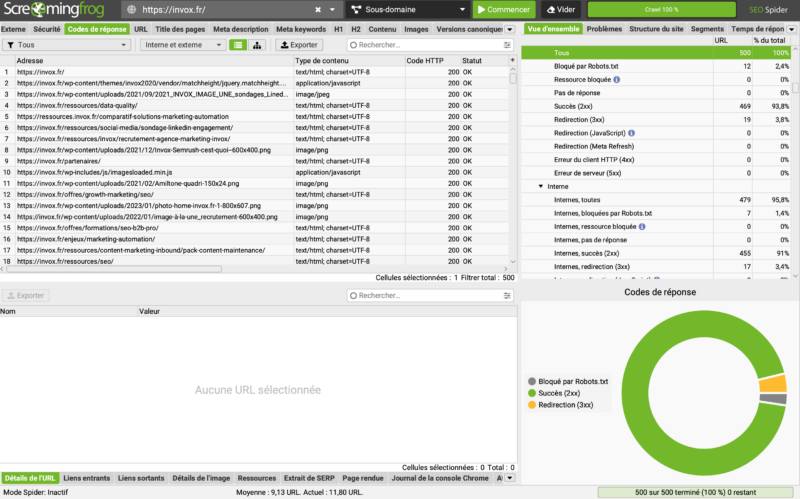Select the Images tab
The image size is (800, 499).
tap(416, 29)
